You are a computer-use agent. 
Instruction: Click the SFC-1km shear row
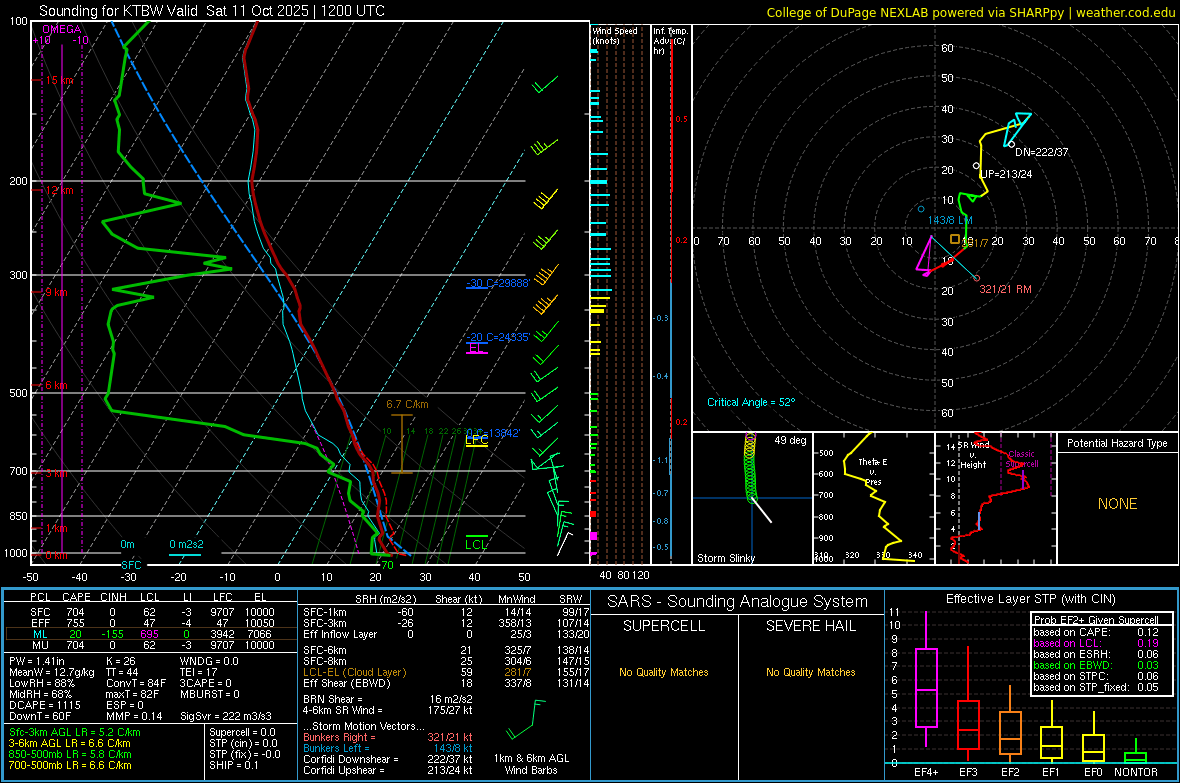(446, 612)
